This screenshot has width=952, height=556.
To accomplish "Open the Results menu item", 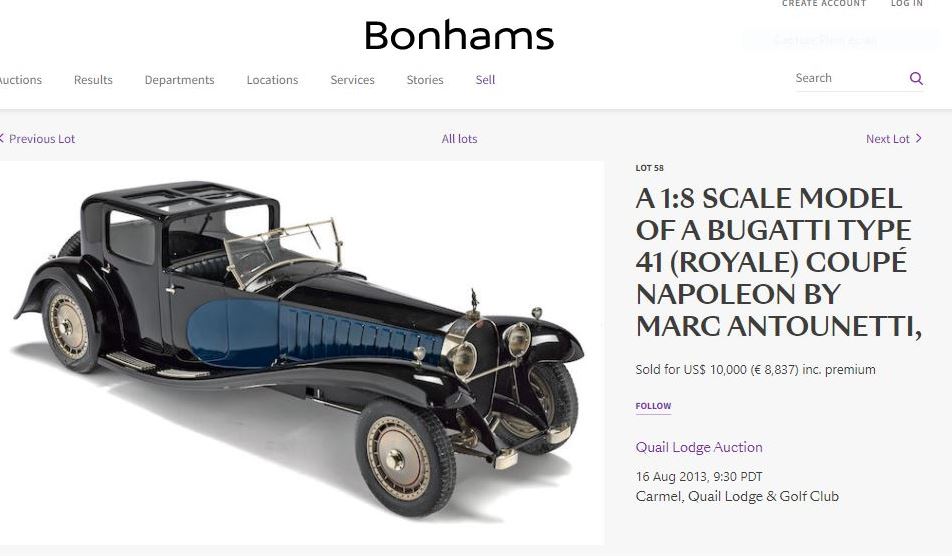I will [93, 80].
